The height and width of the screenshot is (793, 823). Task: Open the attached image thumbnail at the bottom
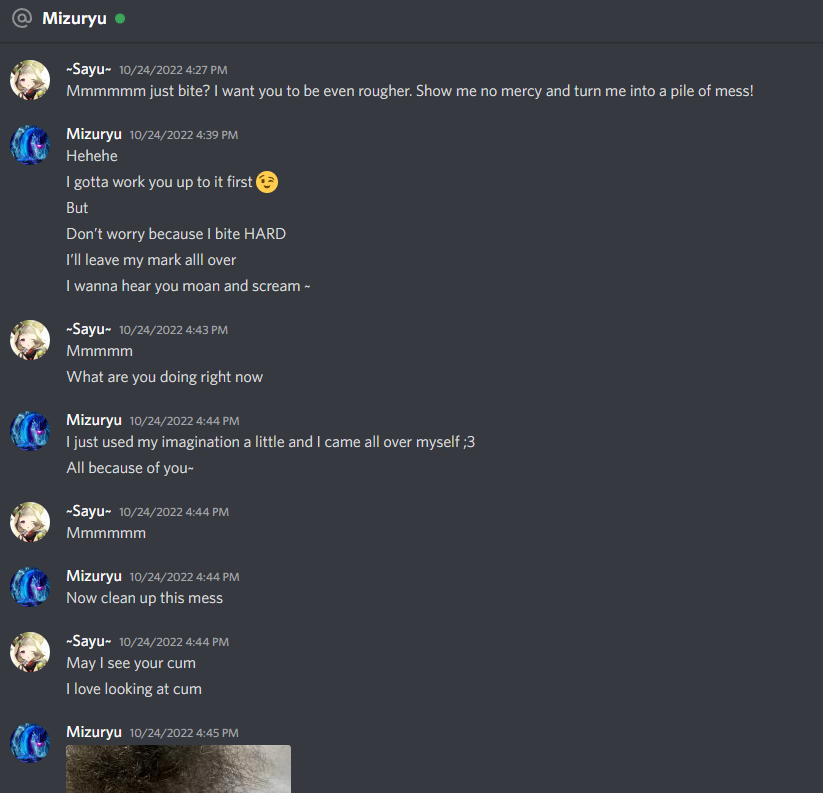pos(178,769)
